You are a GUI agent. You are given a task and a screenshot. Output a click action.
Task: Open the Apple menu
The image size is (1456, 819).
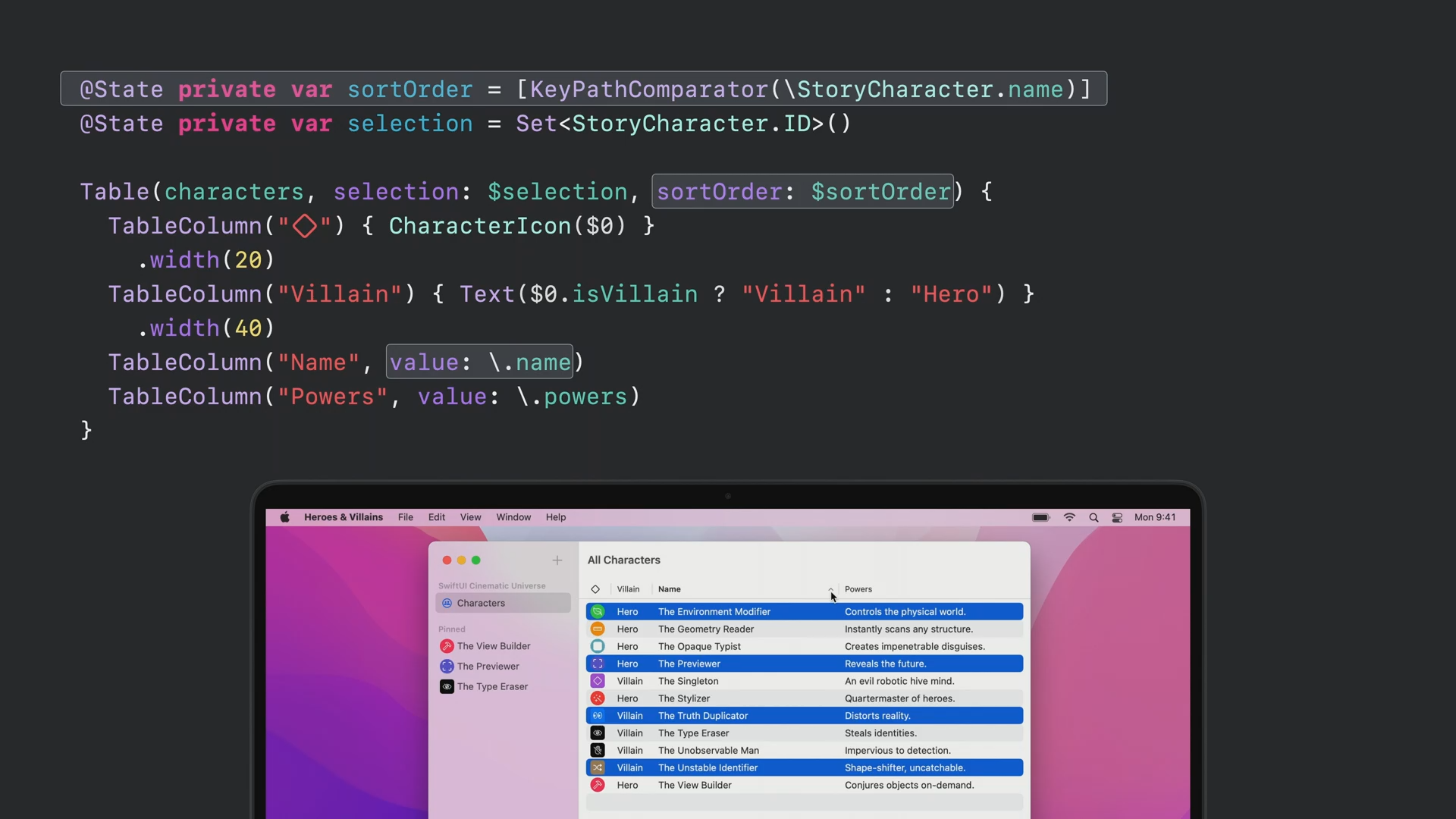pyautogui.click(x=285, y=517)
